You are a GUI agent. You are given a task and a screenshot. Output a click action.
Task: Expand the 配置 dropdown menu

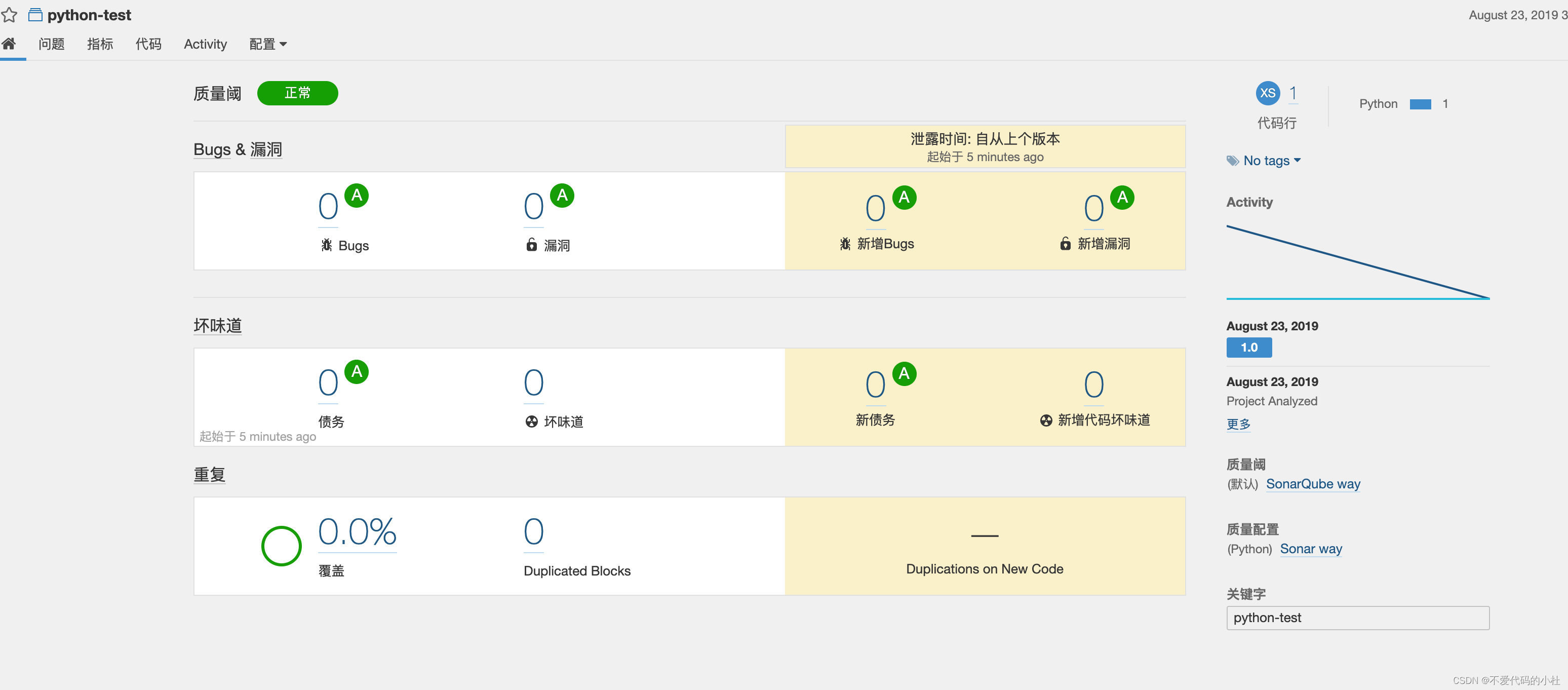tap(268, 44)
